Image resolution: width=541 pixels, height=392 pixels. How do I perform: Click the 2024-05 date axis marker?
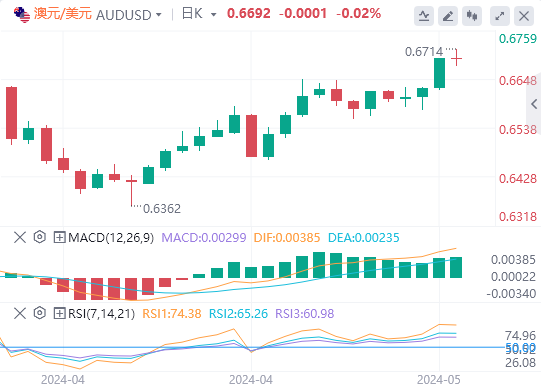(439, 380)
